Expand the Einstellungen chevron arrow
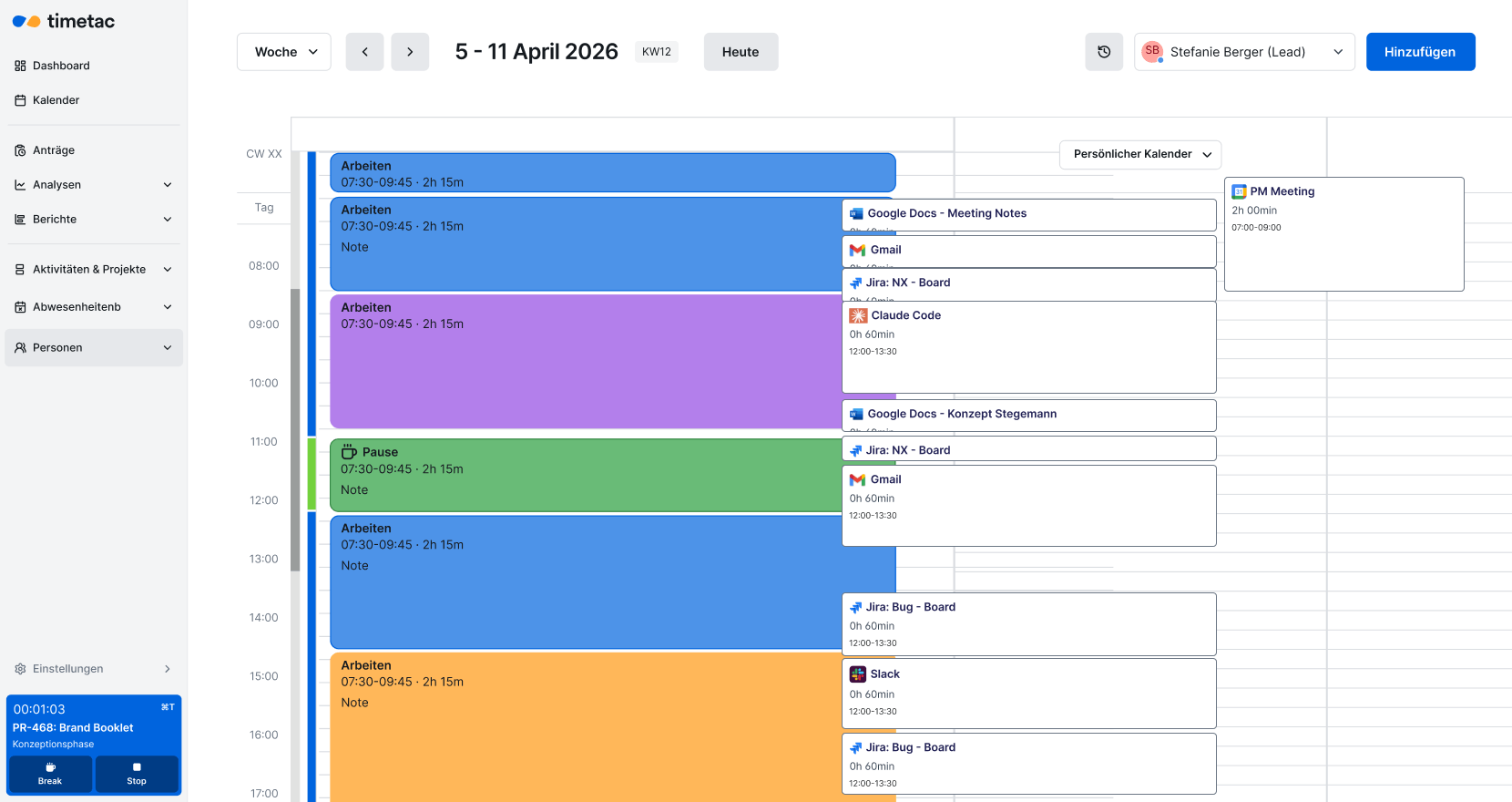Viewport: 1512px width, 802px height. click(168, 669)
